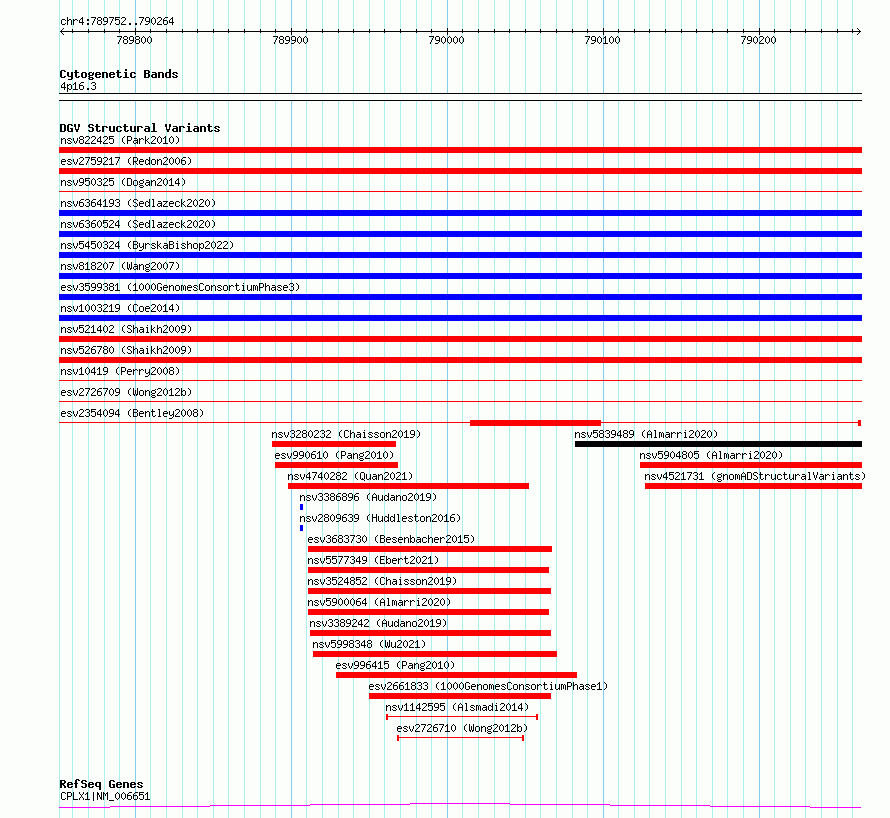Select the thick red segment of esv2354094 (Bentley2008)
Screen dimensions: 890x818
click(x=535, y=423)
